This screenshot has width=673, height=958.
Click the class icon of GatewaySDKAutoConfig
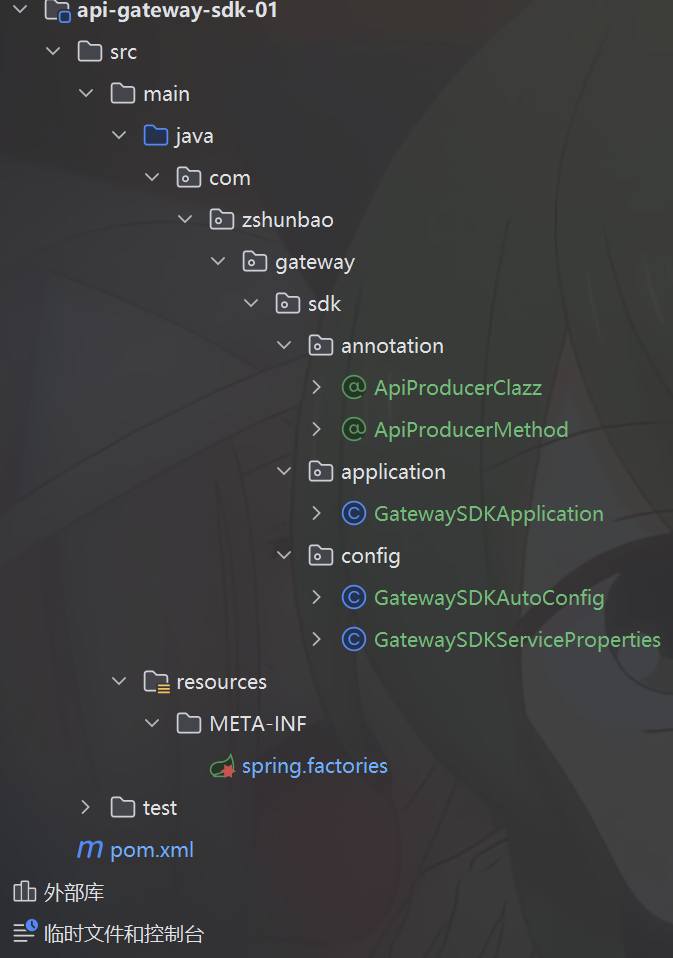click(x=353, y=598)
